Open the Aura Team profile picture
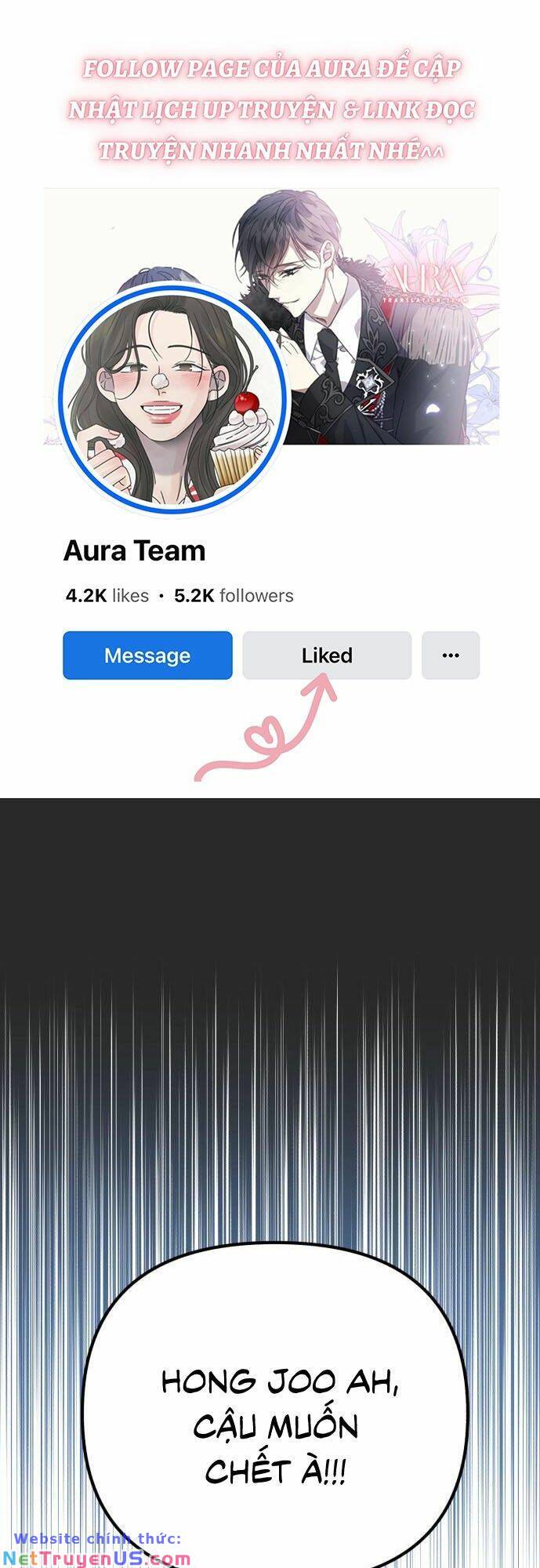The height and width of the screenshot is (1568, 540). pos(173,401)
